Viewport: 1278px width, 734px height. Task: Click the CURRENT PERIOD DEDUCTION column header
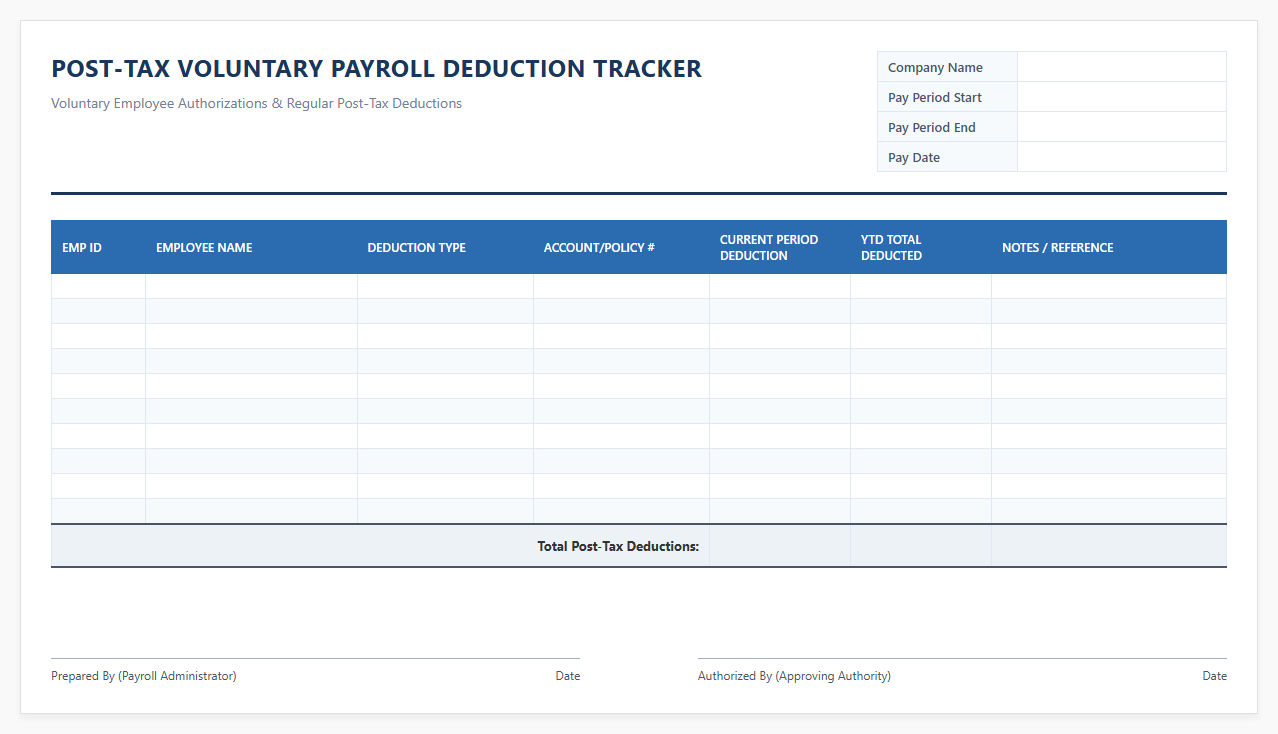tap(780, 247)
